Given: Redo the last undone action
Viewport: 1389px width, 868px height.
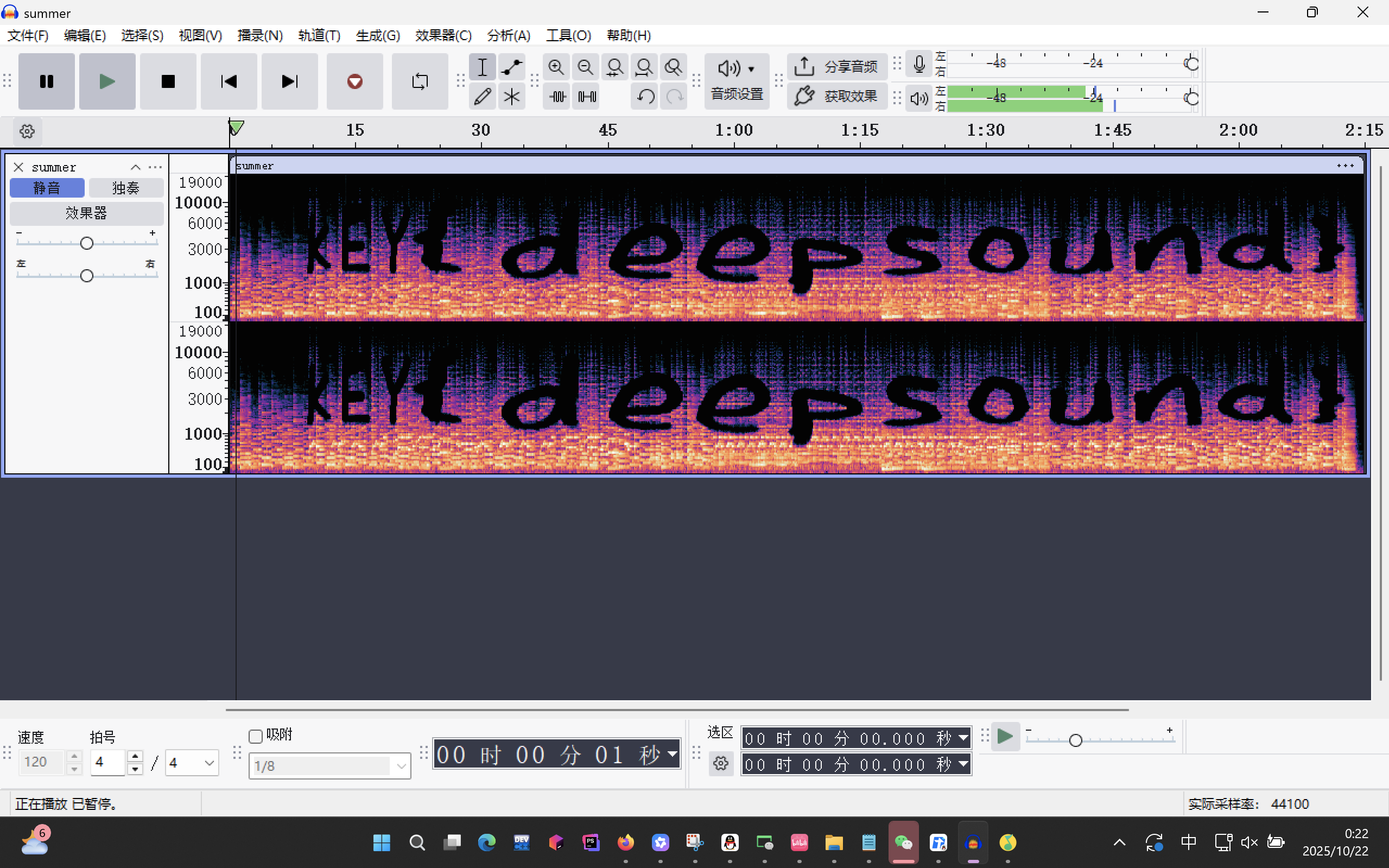Looking at the screenshot, I should [x=674, y=97].
